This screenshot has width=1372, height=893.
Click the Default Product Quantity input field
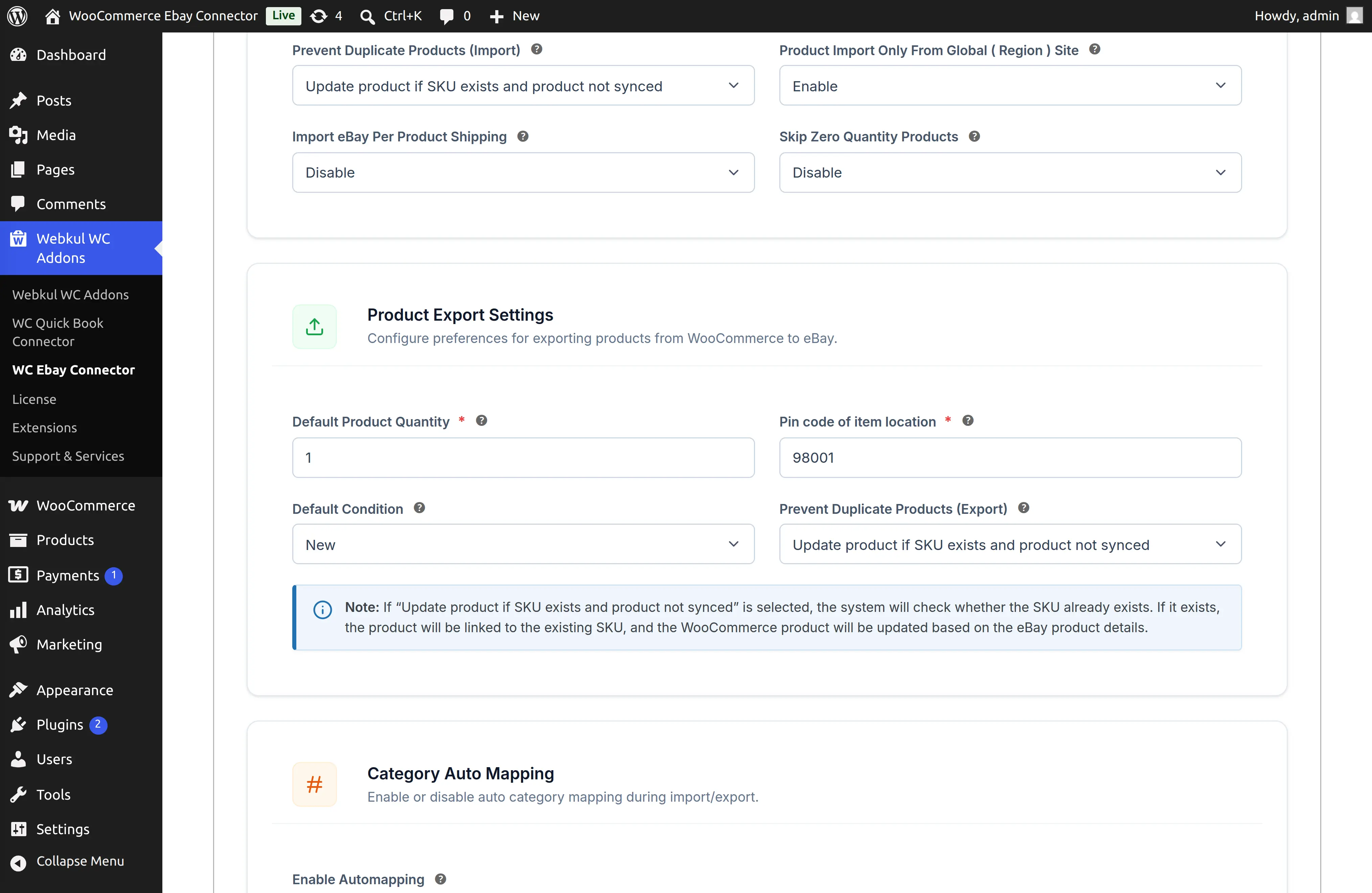tap(523, 458)
